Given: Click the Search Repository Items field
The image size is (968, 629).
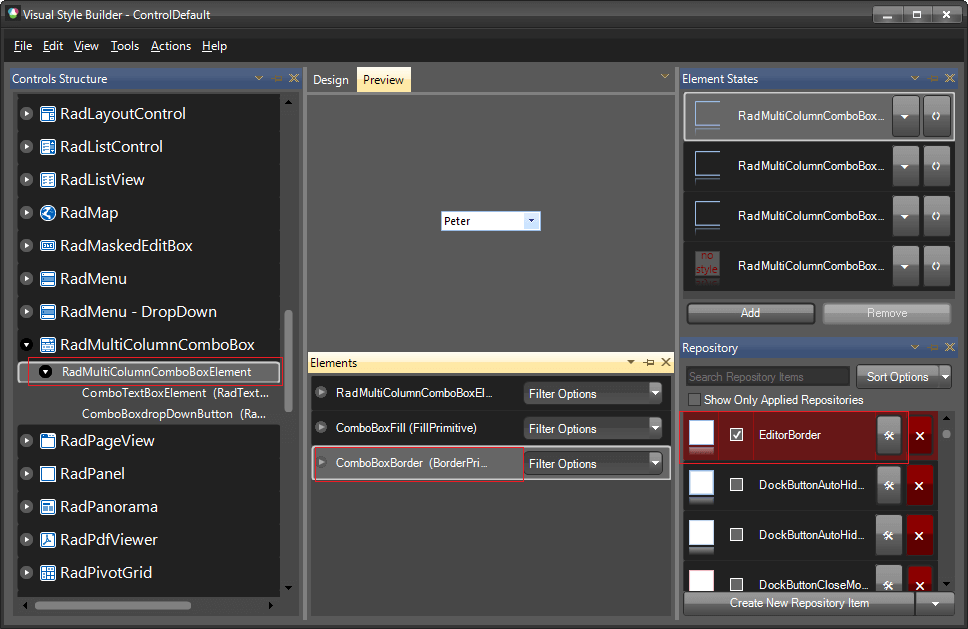Looking at the screenshot, I should coord(767,377).
